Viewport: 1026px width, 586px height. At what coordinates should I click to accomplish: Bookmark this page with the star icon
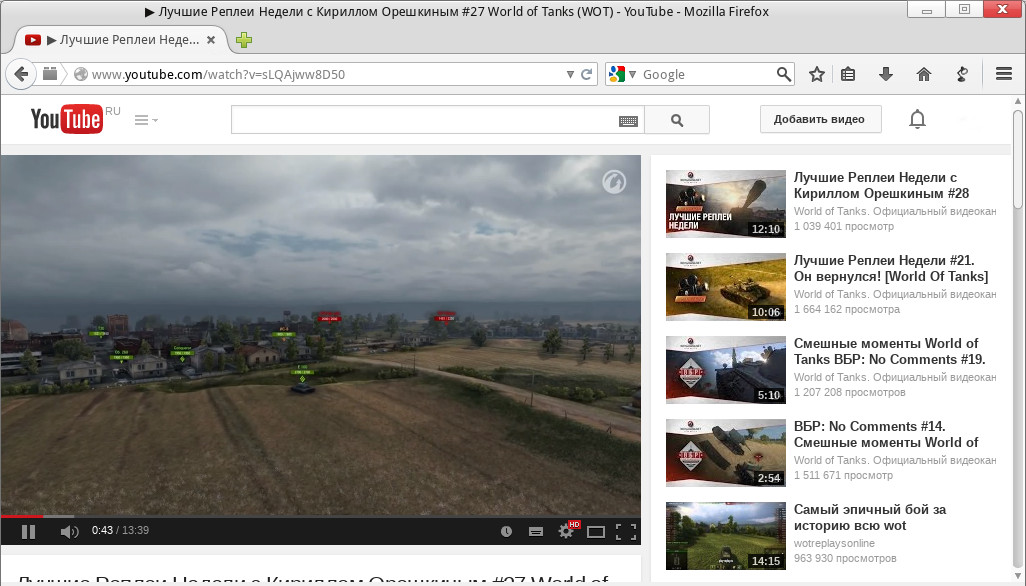(x=817, y=74)
